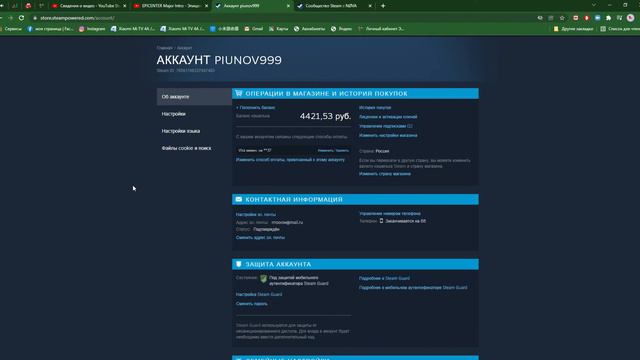Image resolution: width=640 pixels, height=360 pixels.
Task: Open the Facebook 'моя страница' bookmark
Action: coord(50,29)
